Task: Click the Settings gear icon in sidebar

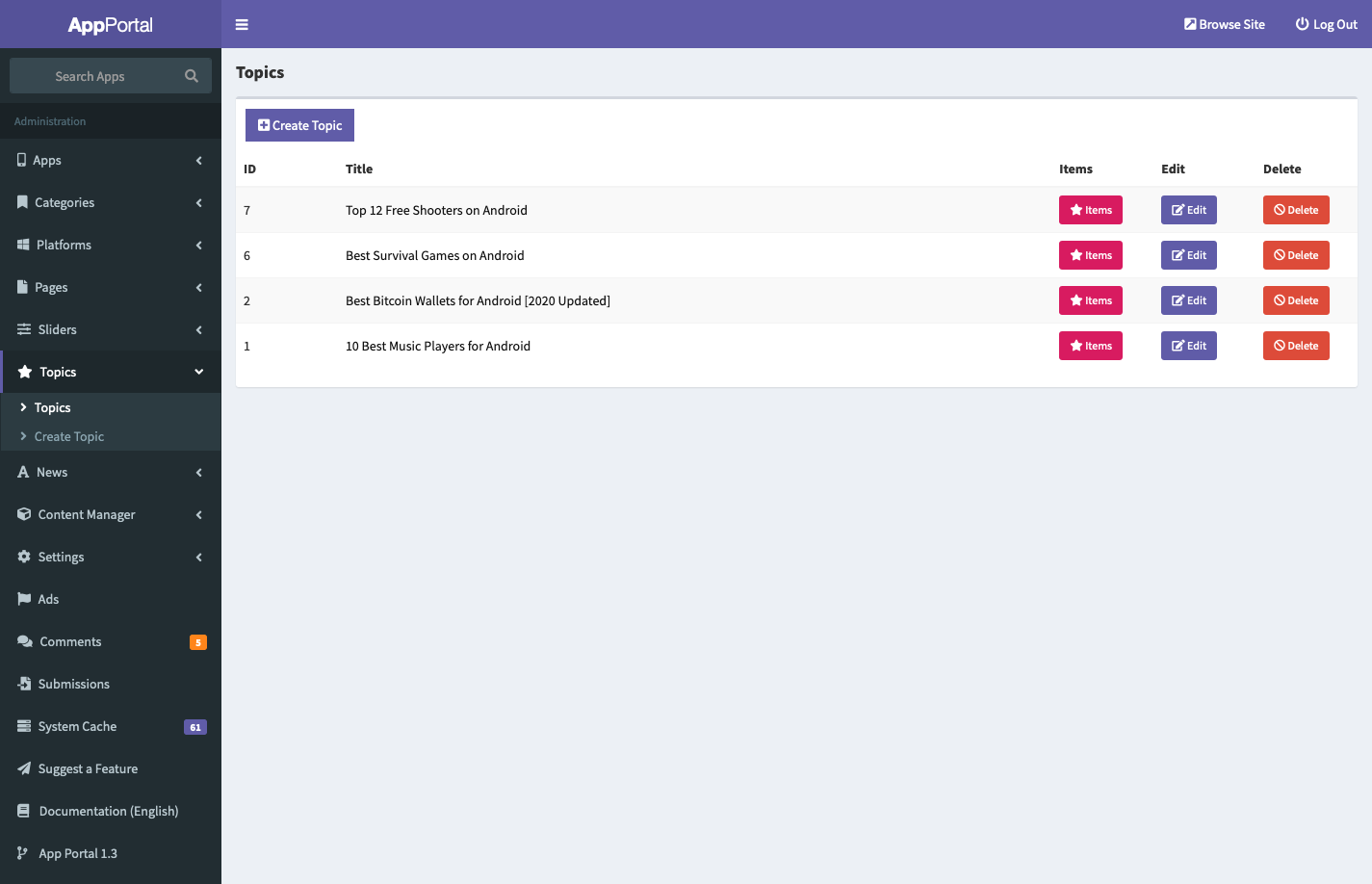Action: [24, 557]
